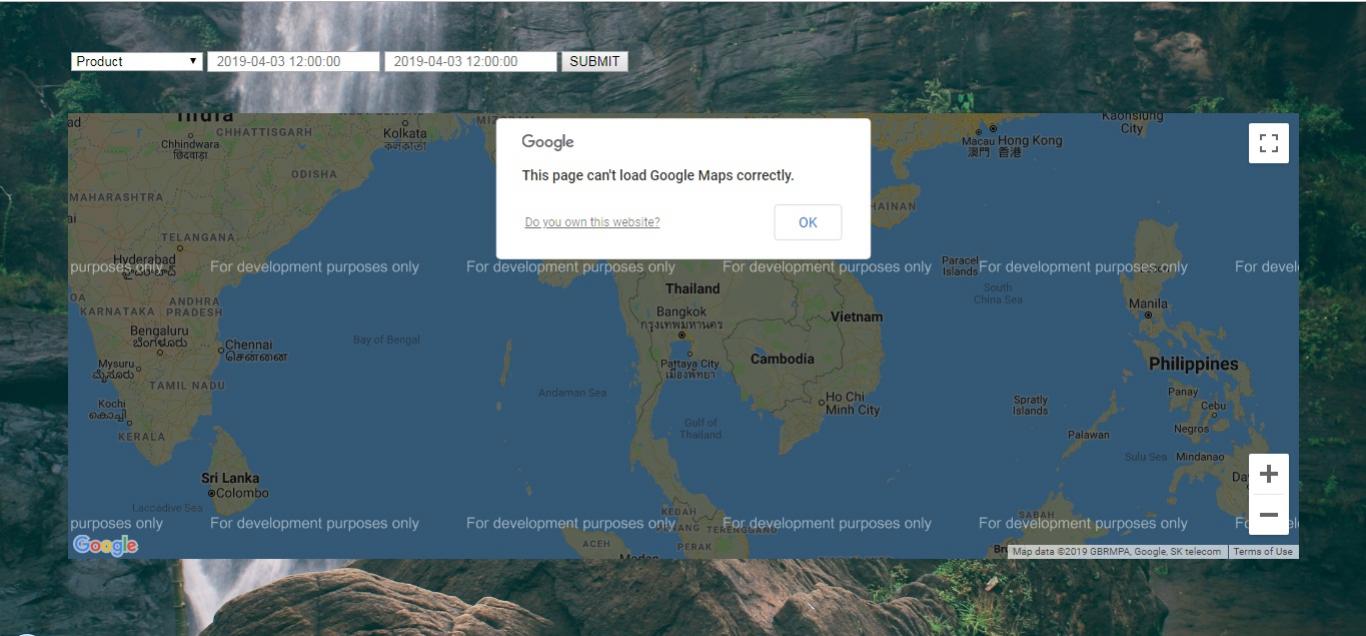Click the Thailand label on the map
The height and width of the screenshot is (636, 1366).
692,288
